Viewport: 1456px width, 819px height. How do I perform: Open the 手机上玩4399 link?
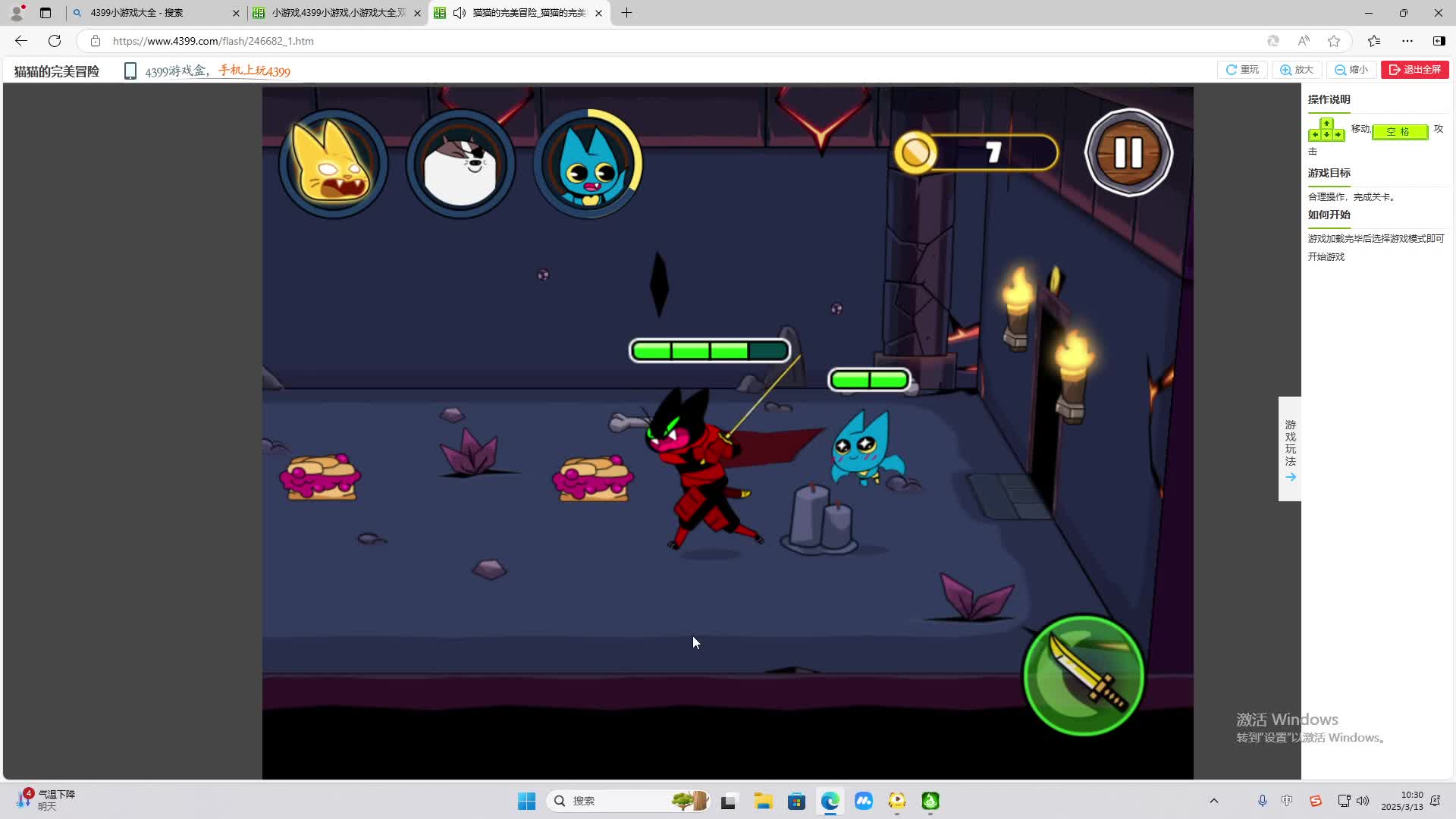tap(254, 71)
